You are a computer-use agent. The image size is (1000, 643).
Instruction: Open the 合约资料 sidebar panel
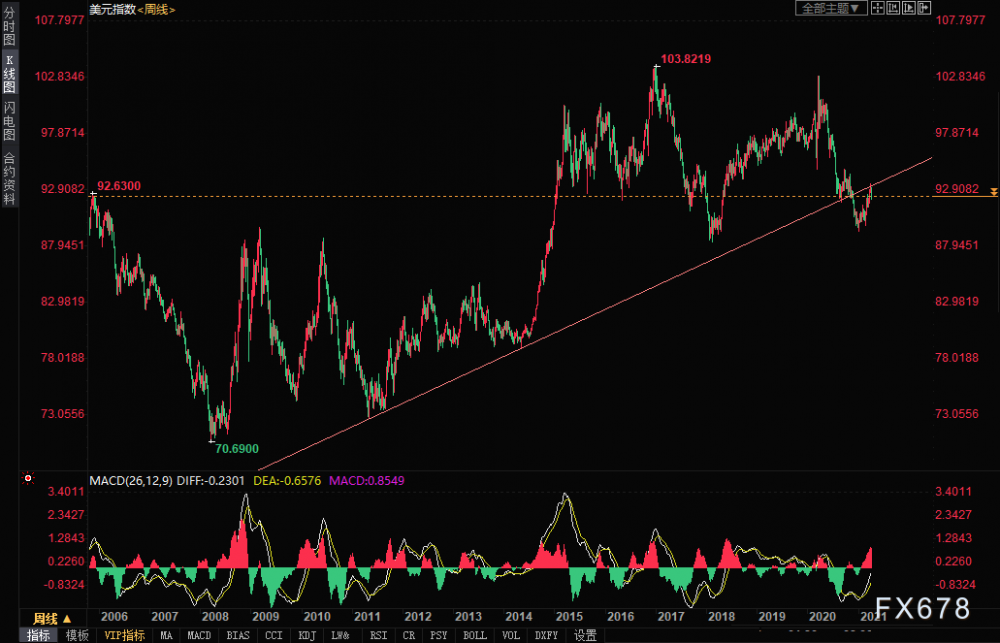click(x=9, y=177)
